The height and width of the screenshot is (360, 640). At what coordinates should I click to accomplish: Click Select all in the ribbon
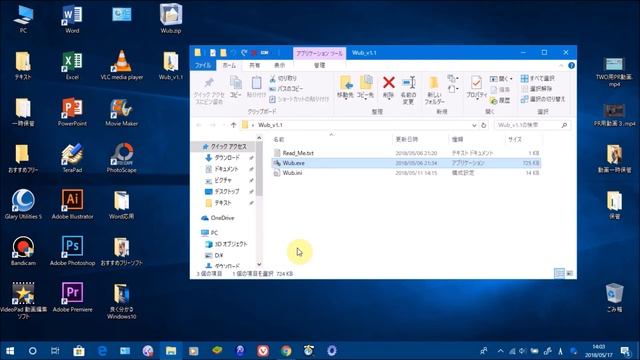[538, 78]
